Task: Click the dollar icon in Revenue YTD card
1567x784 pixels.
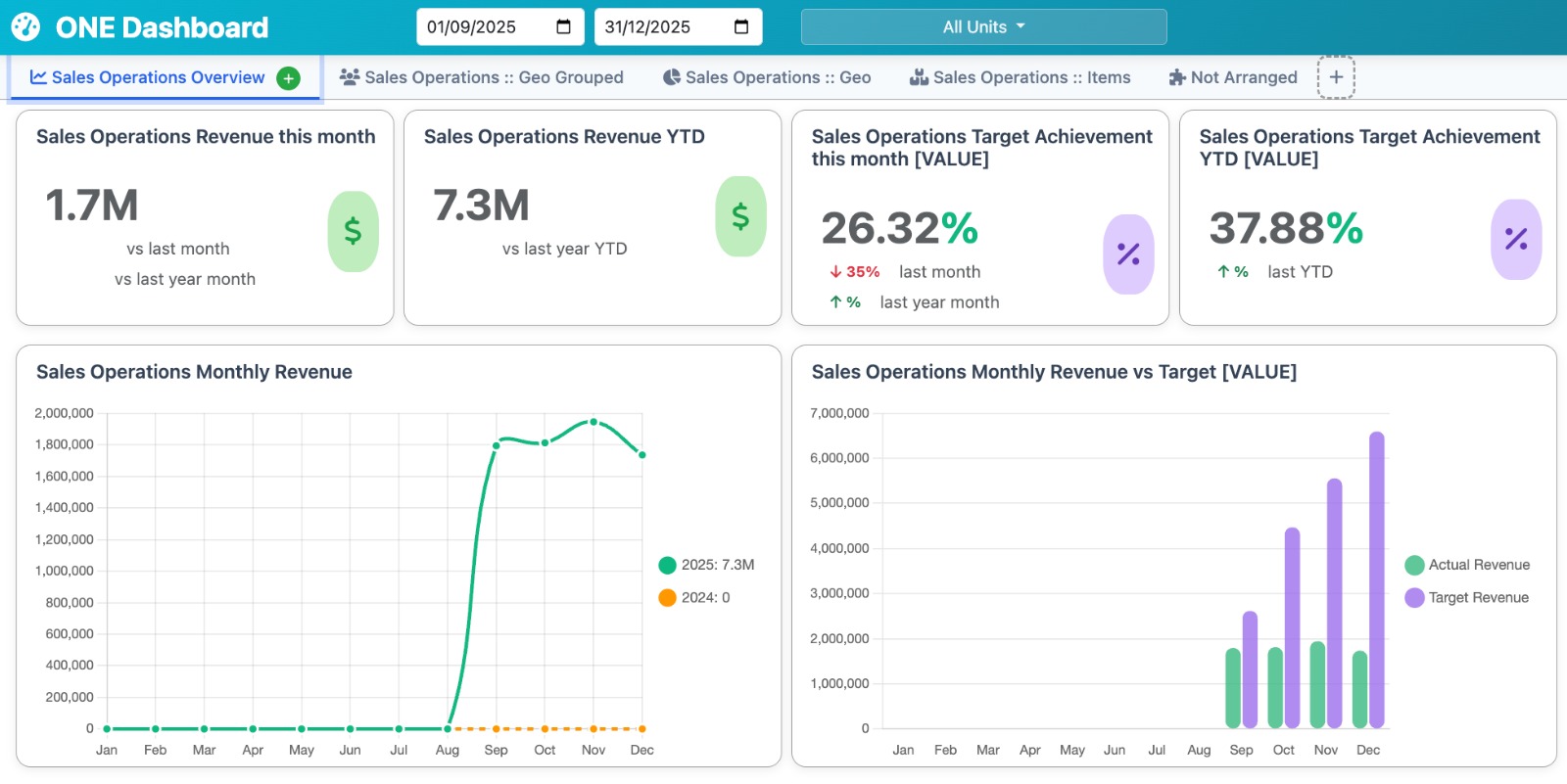Action: point(740,216)
